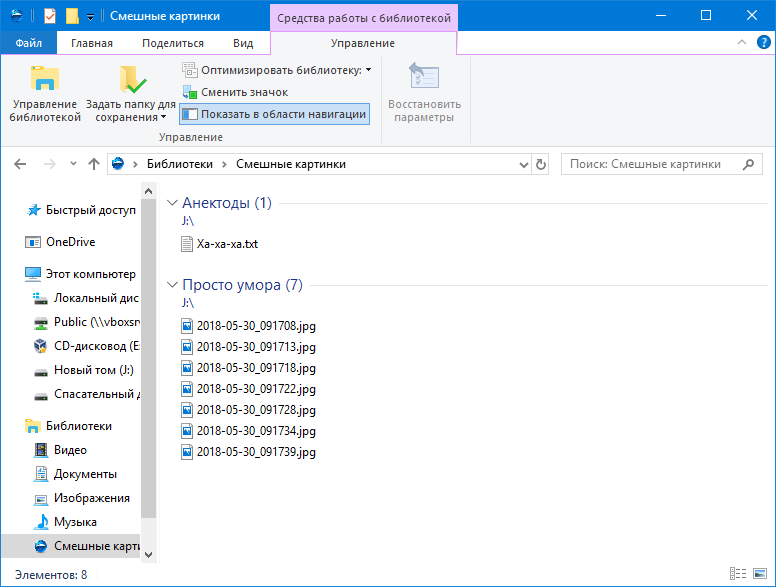Click the search magnifier icon
This screenshot has height=587, width=776.
tap(748, 164)
